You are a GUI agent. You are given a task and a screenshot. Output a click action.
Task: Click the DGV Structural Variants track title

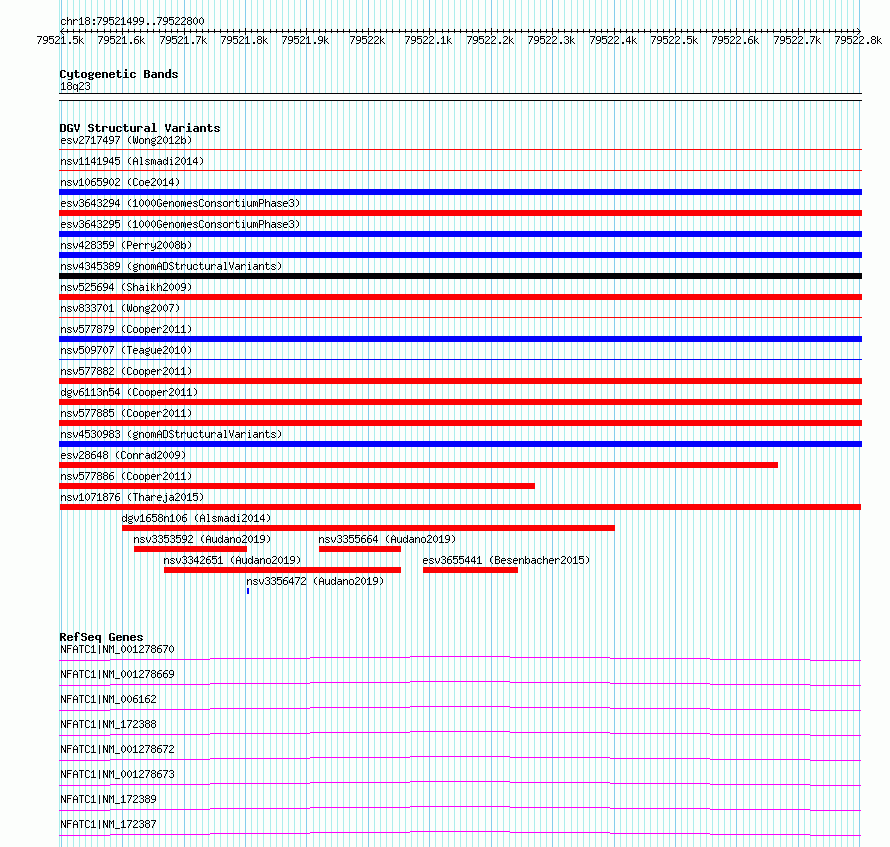(x=140, y=128)
